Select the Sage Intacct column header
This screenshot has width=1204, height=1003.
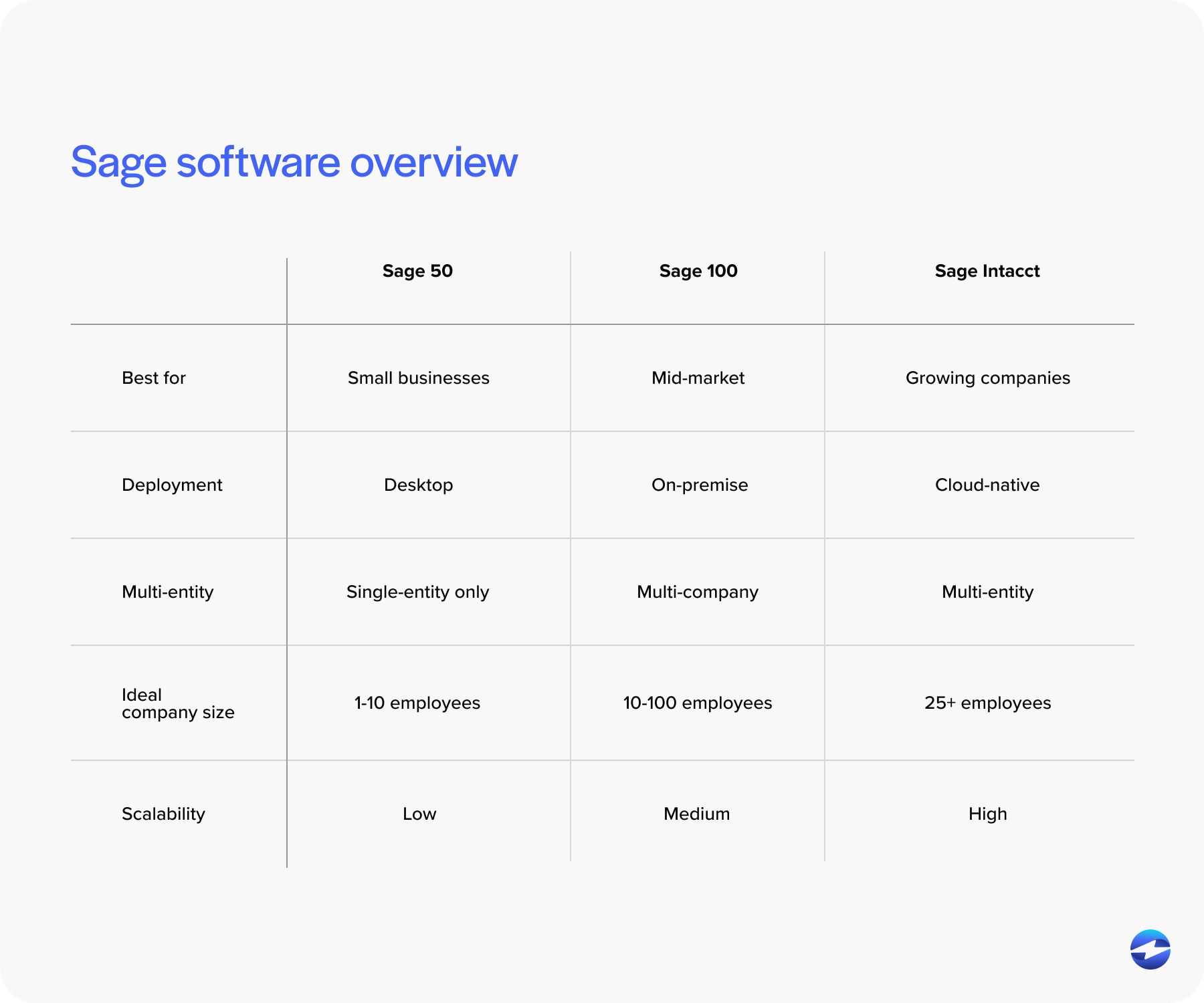[987, 271]
